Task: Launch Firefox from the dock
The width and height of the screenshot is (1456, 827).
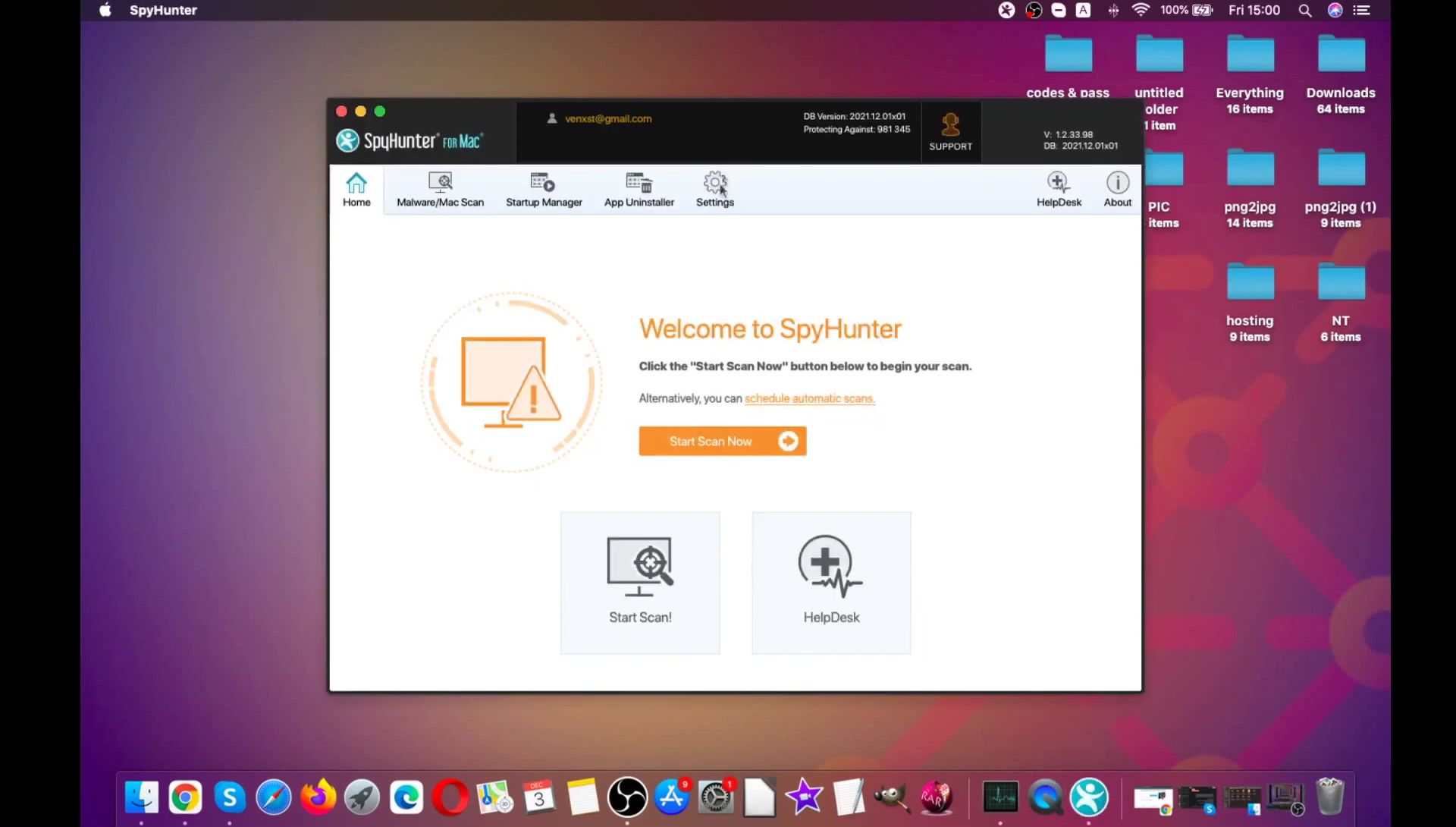Action: click(318, 797)
